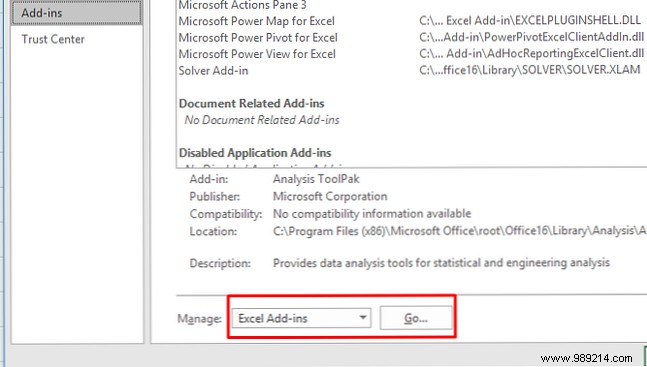Select the Solver Add-in row

coord(213,71)
